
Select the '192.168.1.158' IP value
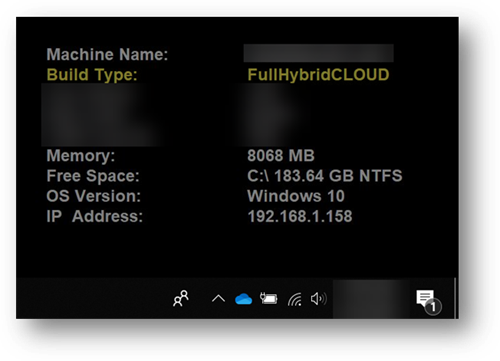[x=300, y=216]
